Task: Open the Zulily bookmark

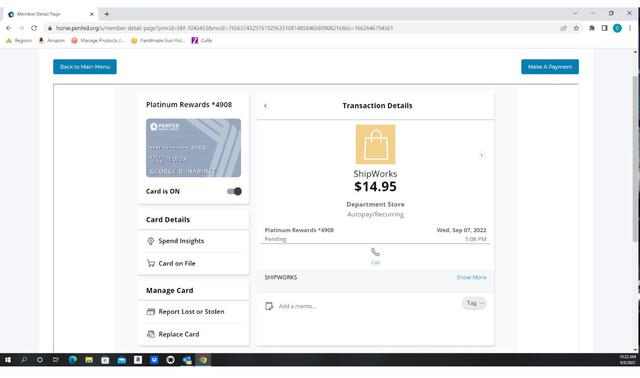Action: tap(202, 40)
